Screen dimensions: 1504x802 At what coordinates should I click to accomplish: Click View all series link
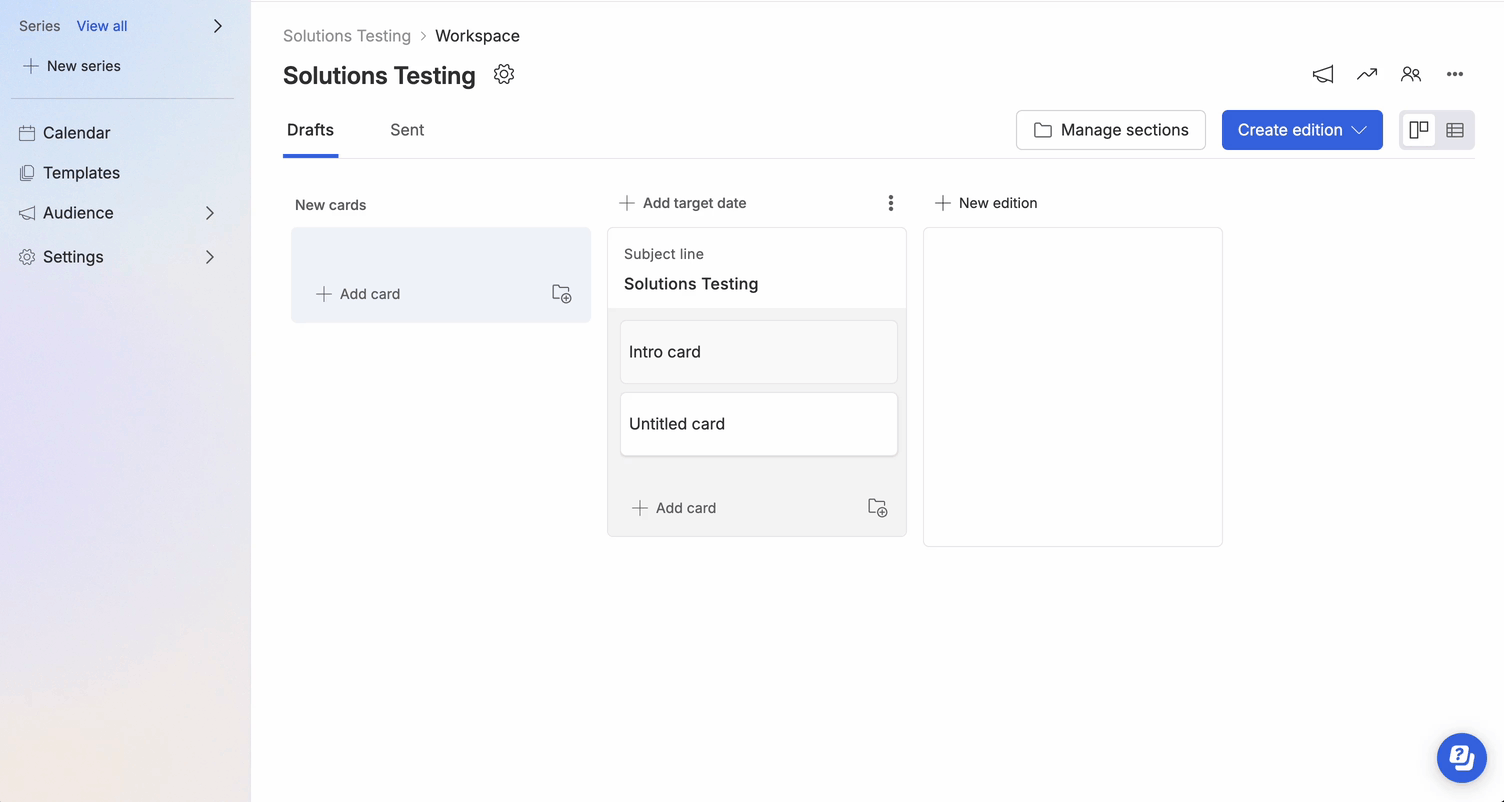point(102,26)
